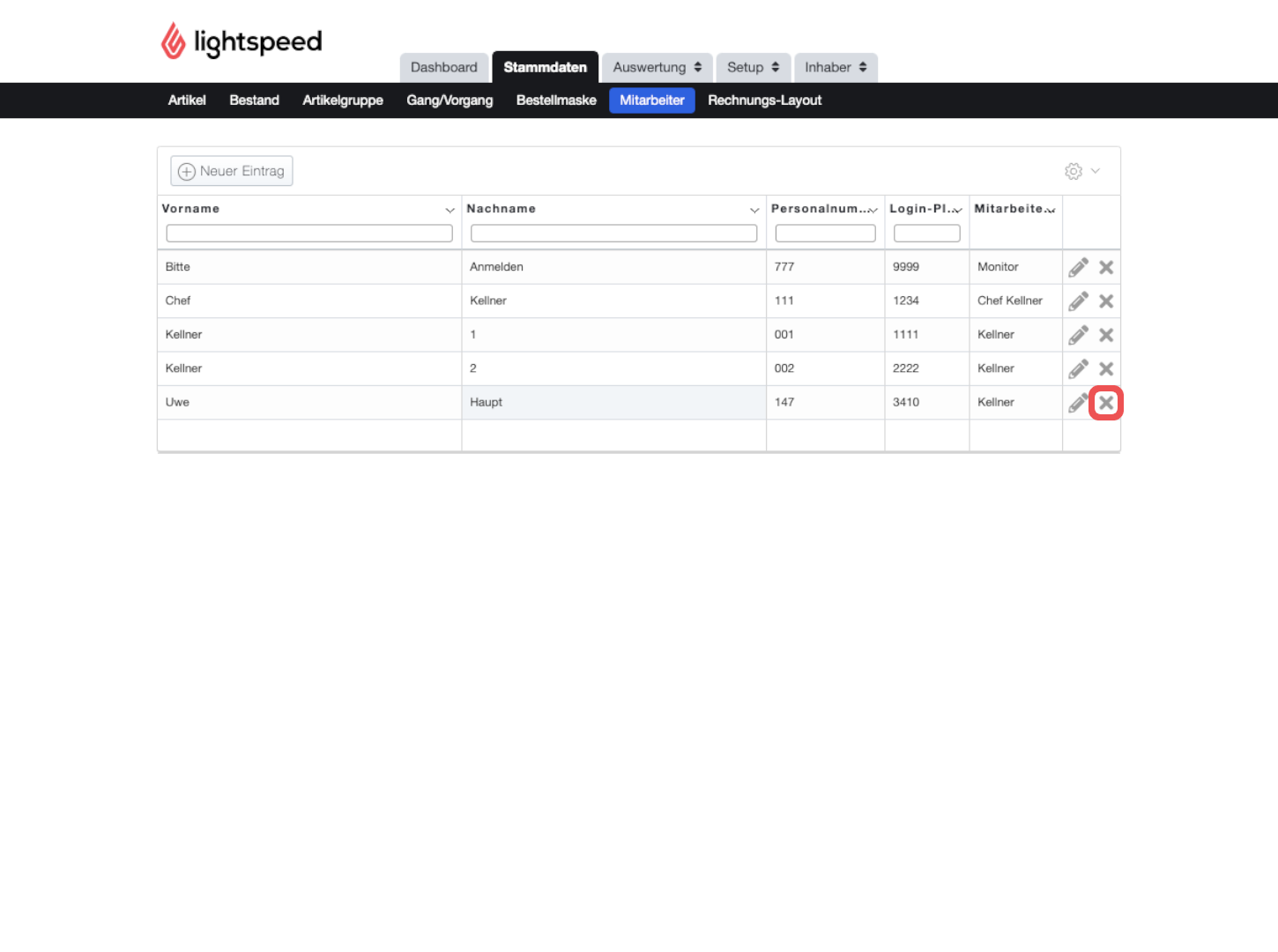Click the Personalnummer value 777
The width and height of the screenshot is (1278, 952).
click(x=784, y=267)
